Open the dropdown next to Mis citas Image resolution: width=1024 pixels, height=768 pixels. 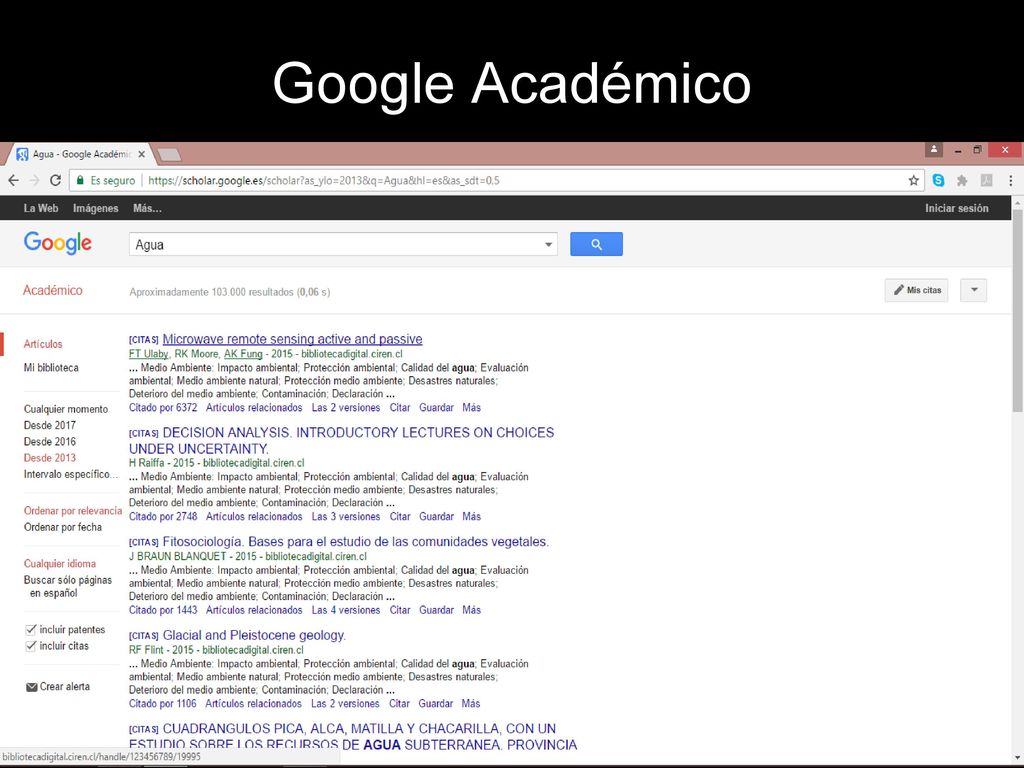tap(974, 290)
